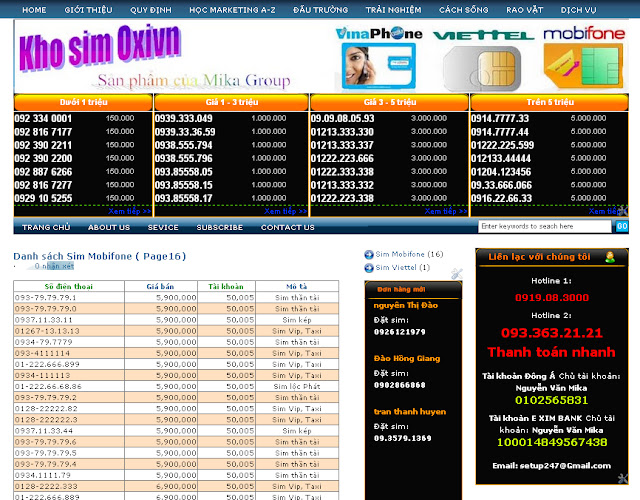Screen dimensions: 640x500
Task: Click table row 0128-2222.333
Action: [x=176, y=486]
